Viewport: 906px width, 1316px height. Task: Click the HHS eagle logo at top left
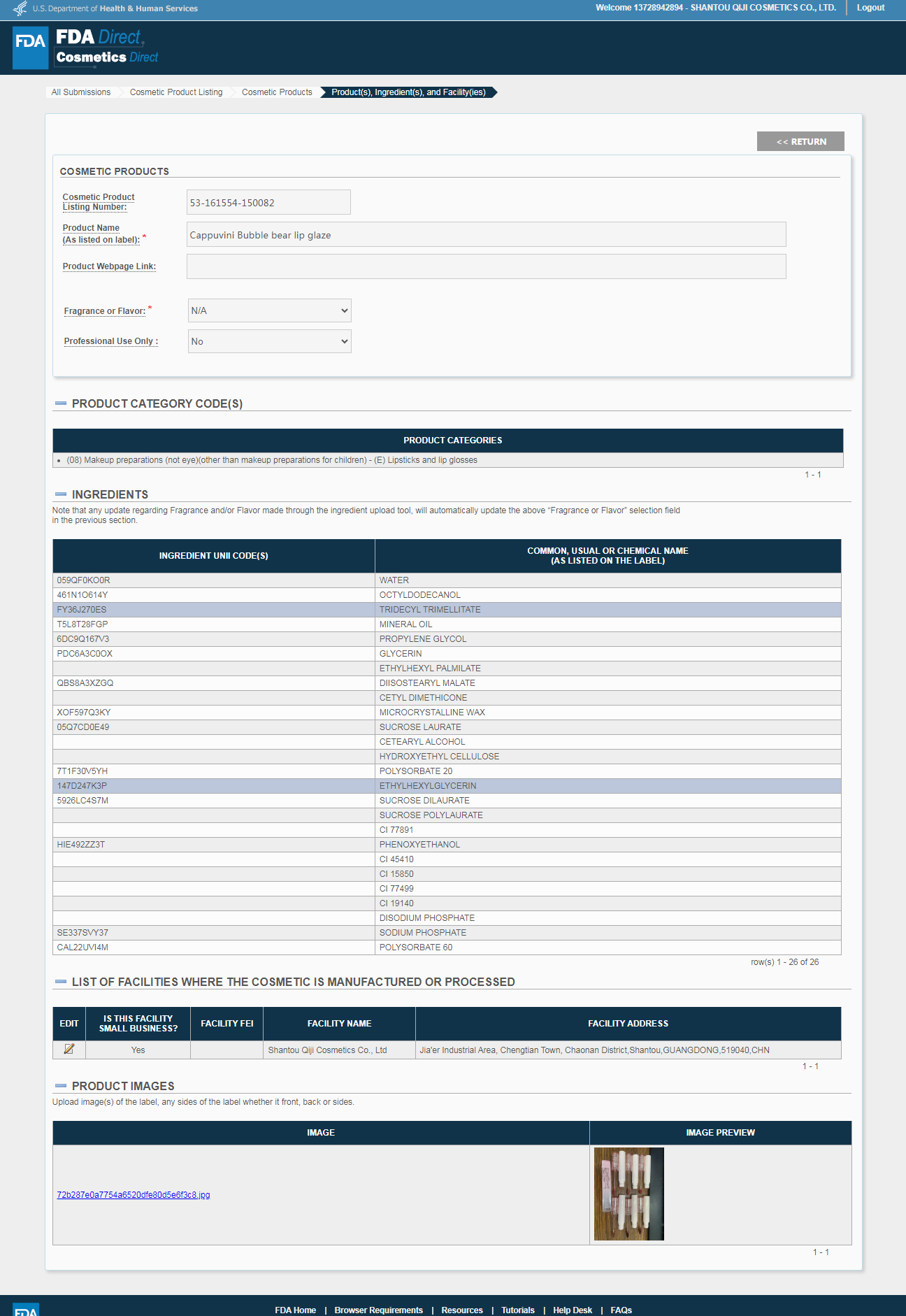[x=20, y=8]
